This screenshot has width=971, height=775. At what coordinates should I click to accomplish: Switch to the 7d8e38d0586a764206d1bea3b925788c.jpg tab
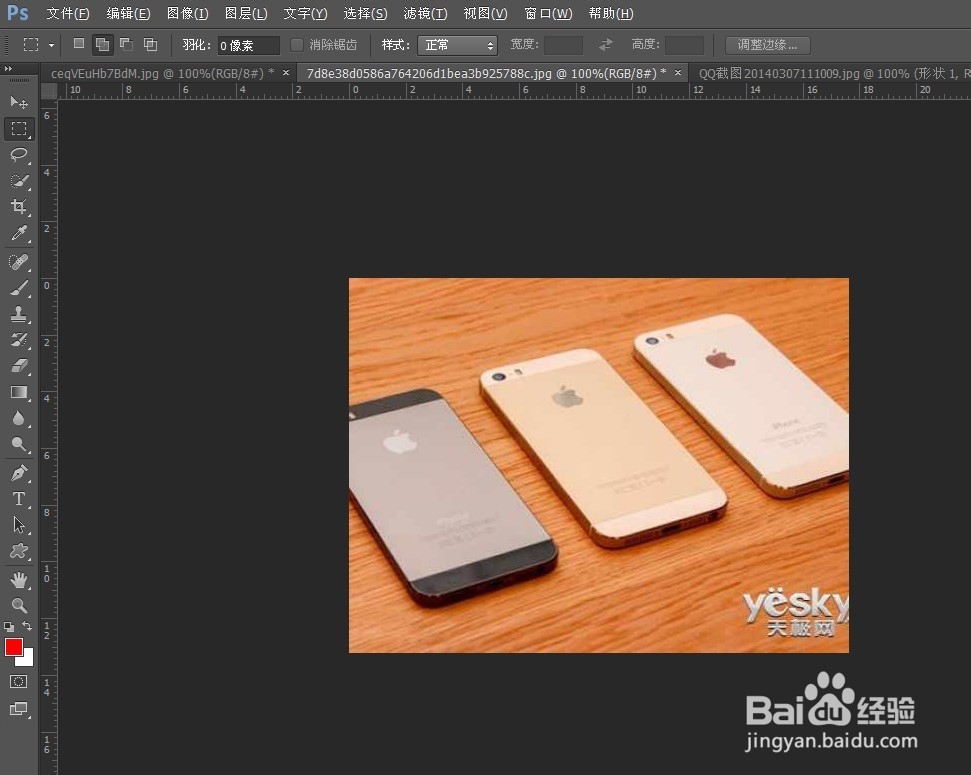point(487,73)
